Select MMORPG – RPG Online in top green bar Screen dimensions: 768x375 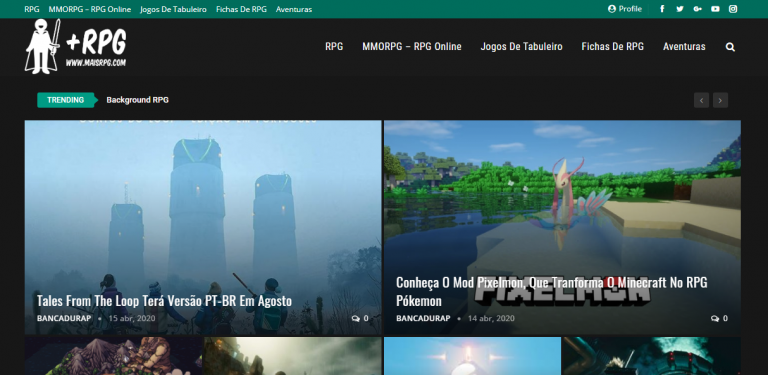(x=90, y=9)
